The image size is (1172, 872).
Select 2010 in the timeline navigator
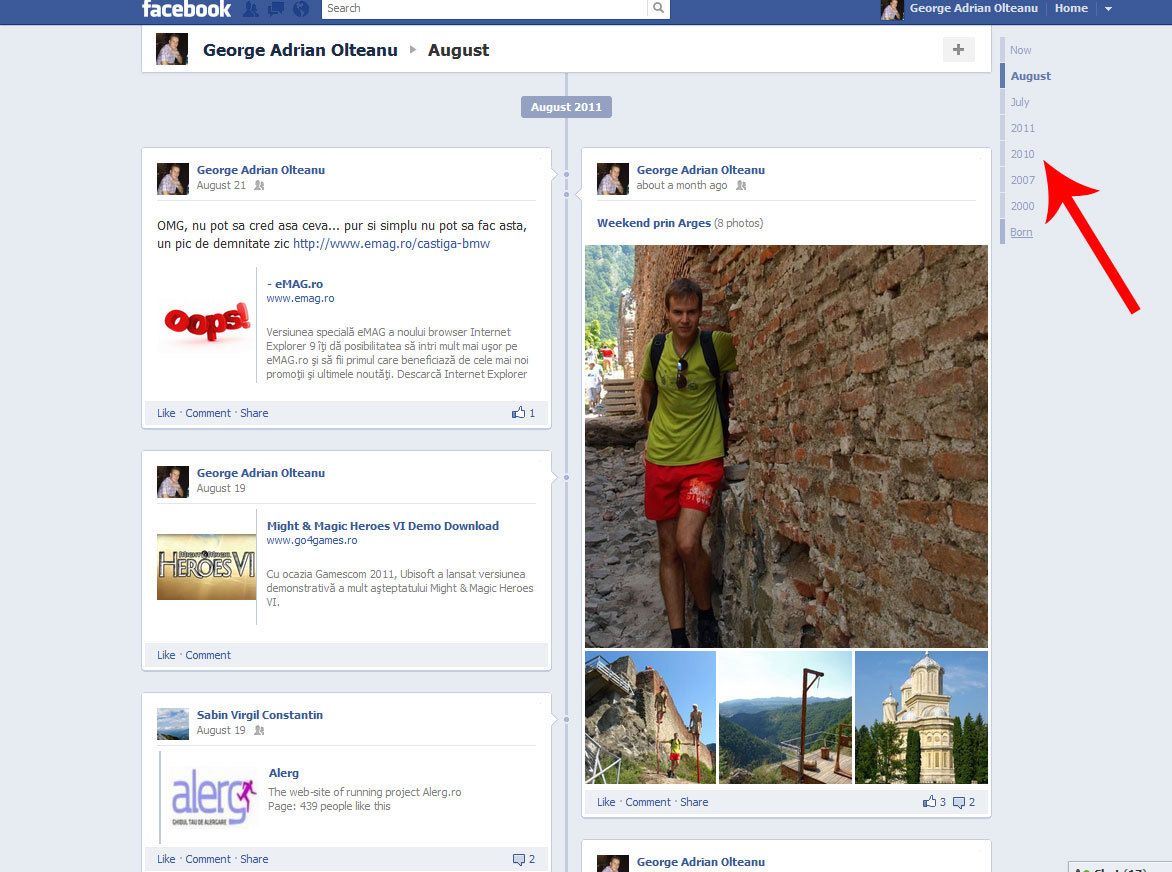(x=1023, y=154)
